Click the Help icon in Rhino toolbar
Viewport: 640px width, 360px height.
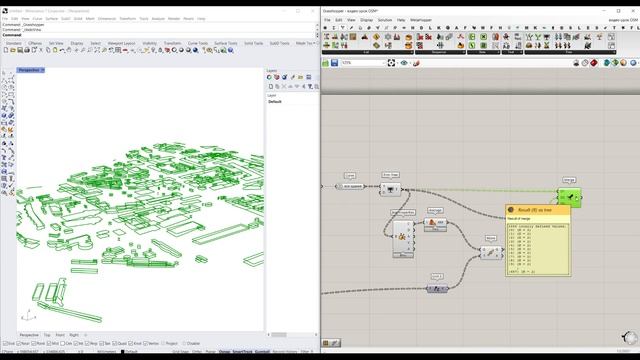231,50
